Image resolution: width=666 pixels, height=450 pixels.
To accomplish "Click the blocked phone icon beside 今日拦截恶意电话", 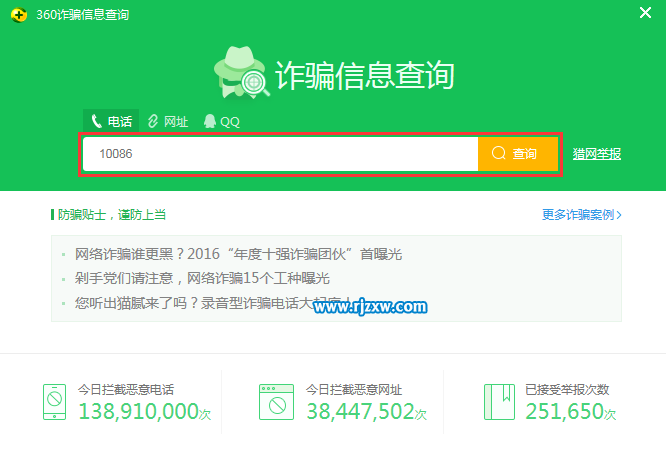I will tap(54, 402).
